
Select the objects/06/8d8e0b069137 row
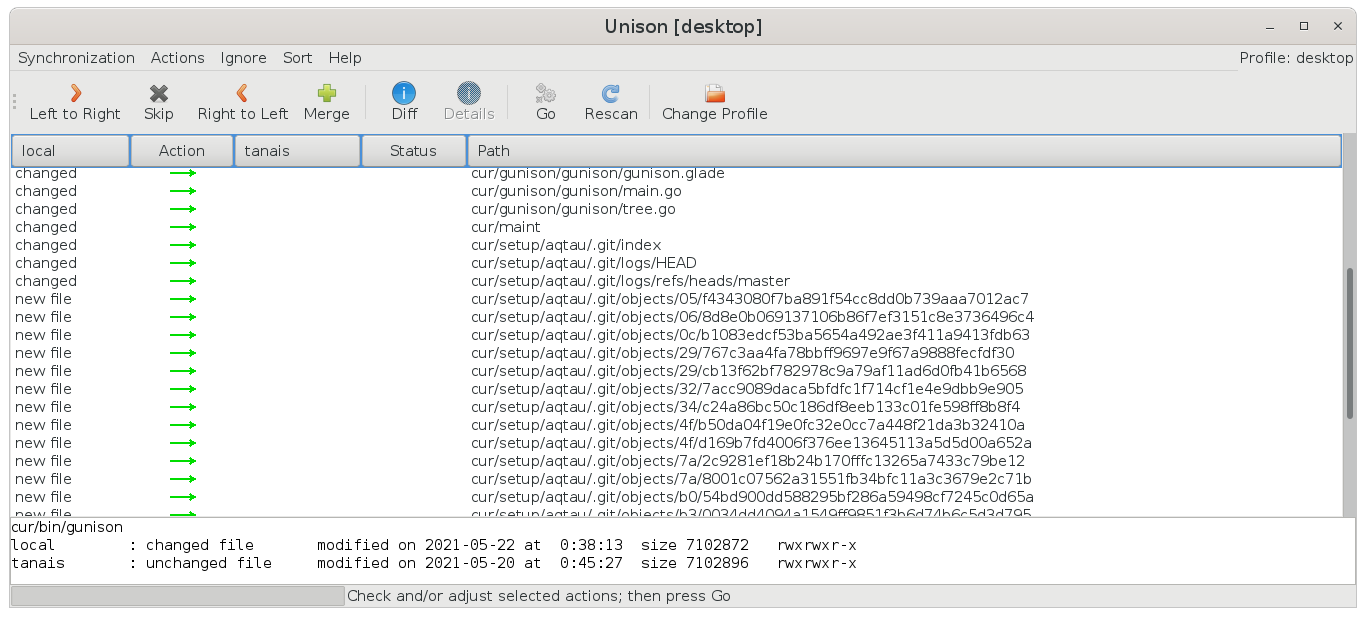pos(676,317)
